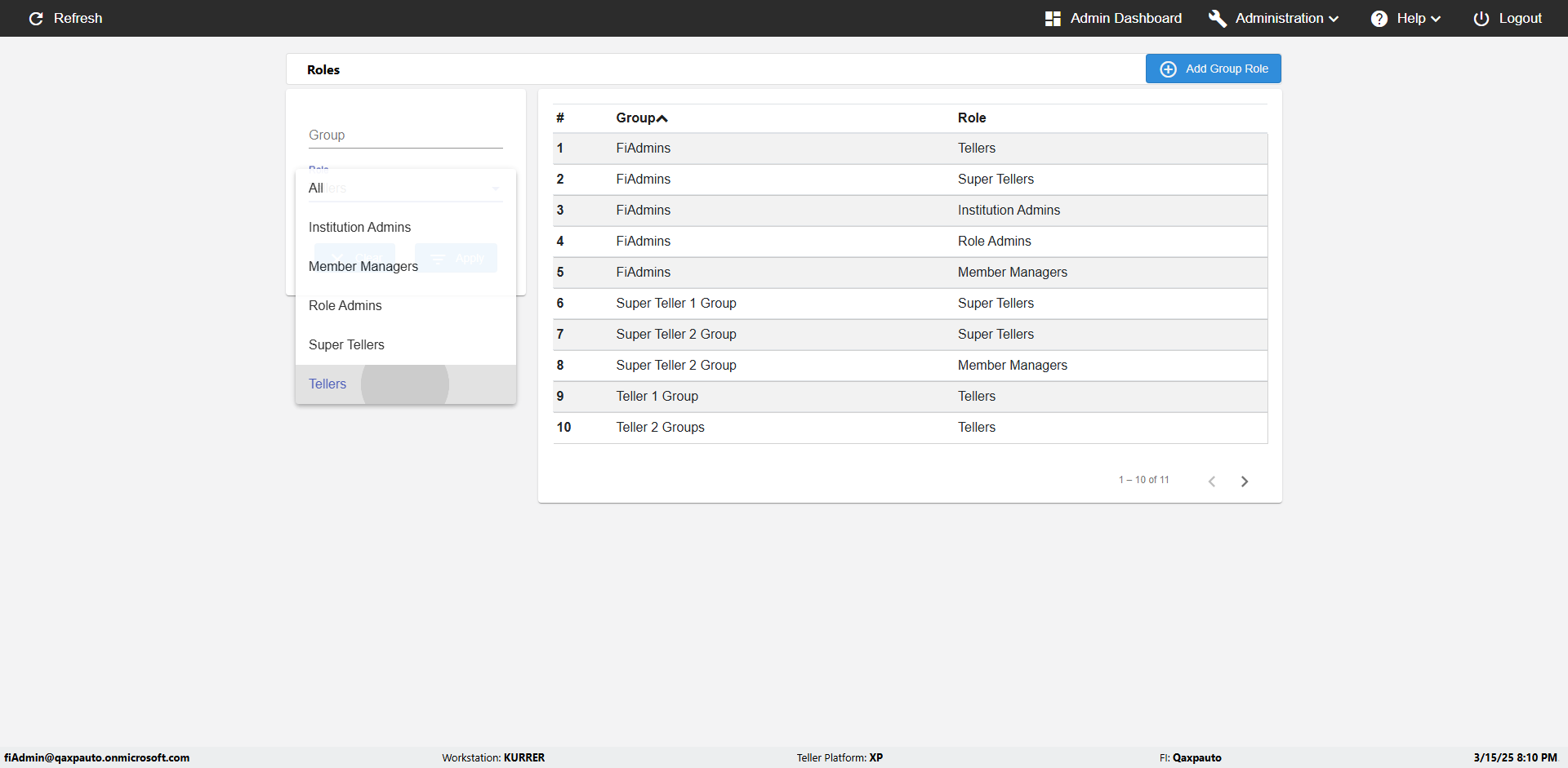Click the Teller 1 Group cell
The image size is (1568, 768).
click(657, 397)
